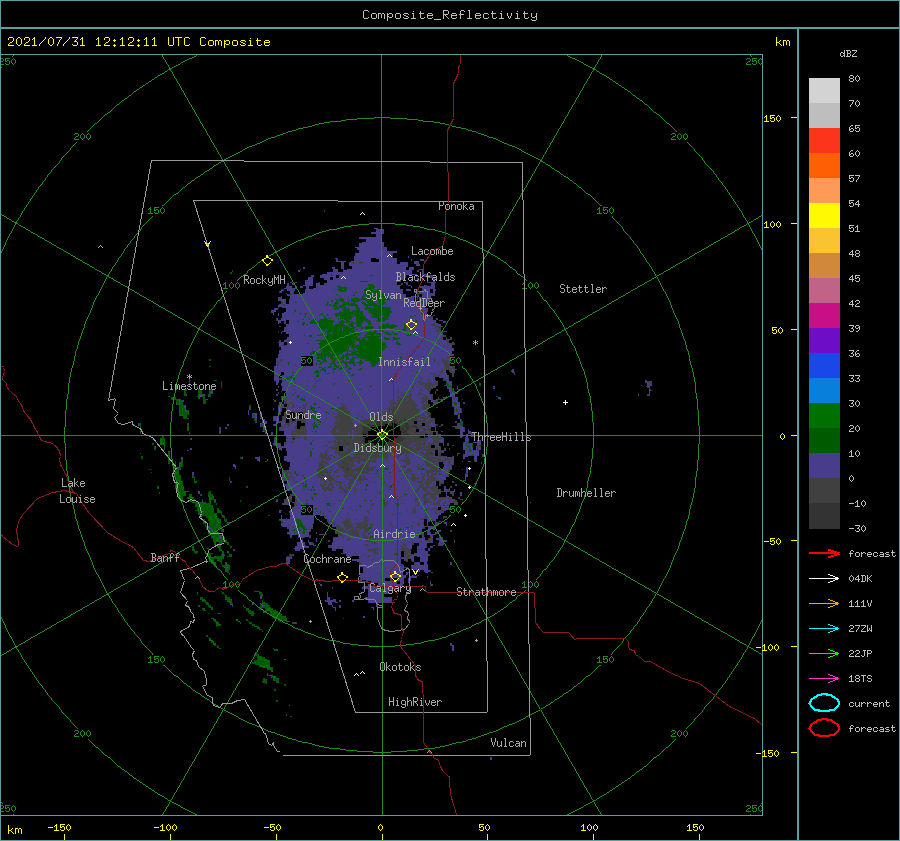Click the Airdrie city label
The height and width of the screenshot is (841, 900).
[394, 534]
